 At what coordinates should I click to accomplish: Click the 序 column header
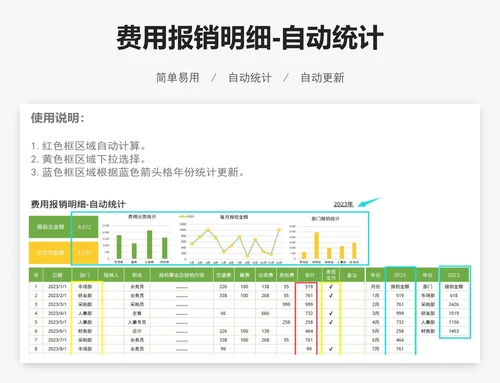point(36,275)
